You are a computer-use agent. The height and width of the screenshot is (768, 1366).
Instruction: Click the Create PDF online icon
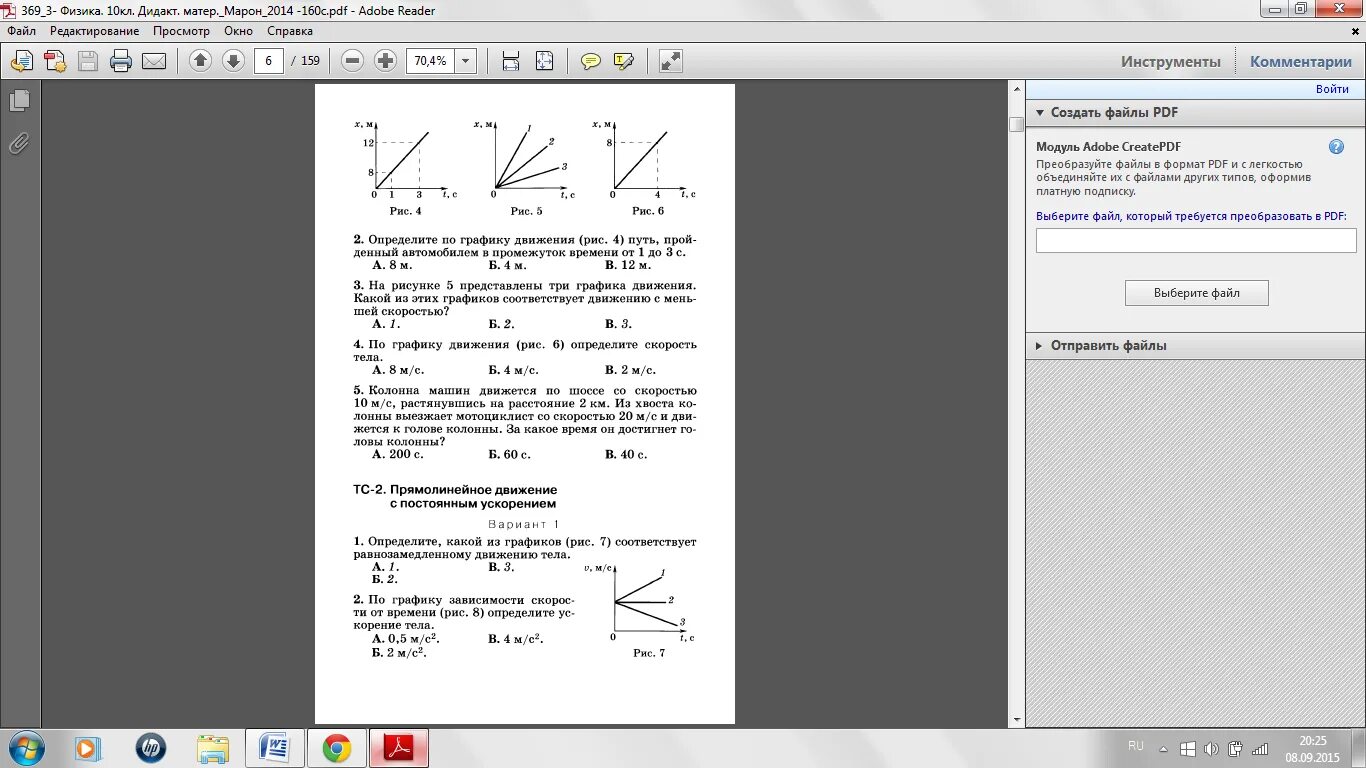click(x=54, y=61)
